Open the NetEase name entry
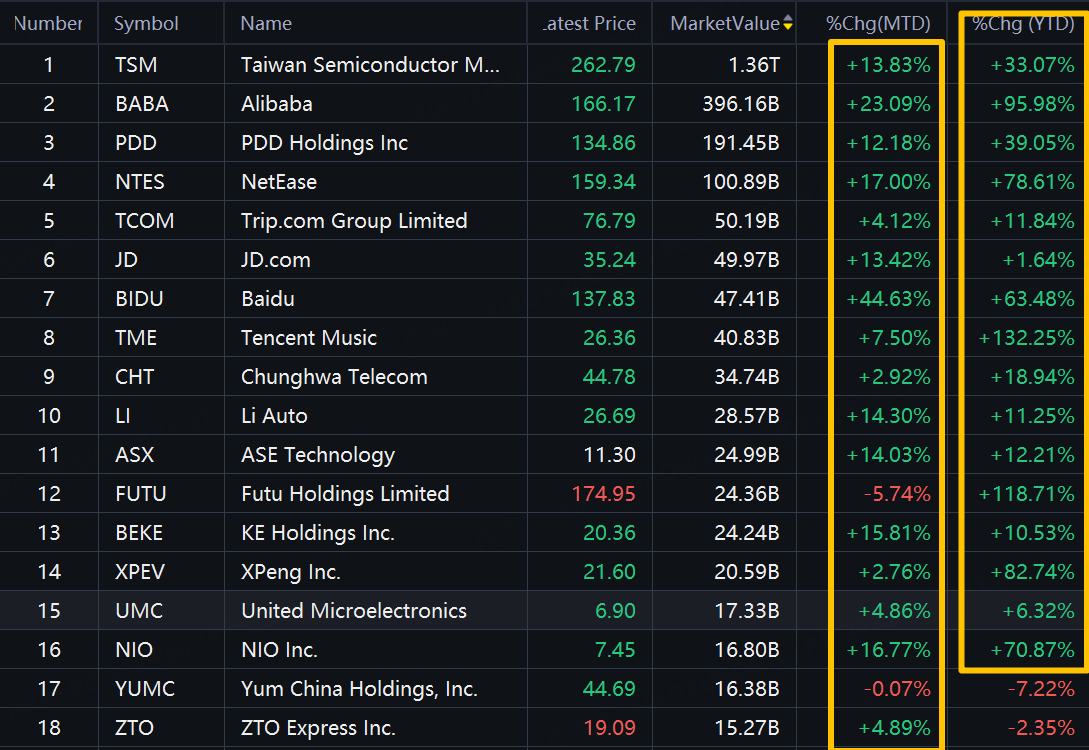Image resolution: width=1089 pixels, height=750 pixels. point(279,181)
